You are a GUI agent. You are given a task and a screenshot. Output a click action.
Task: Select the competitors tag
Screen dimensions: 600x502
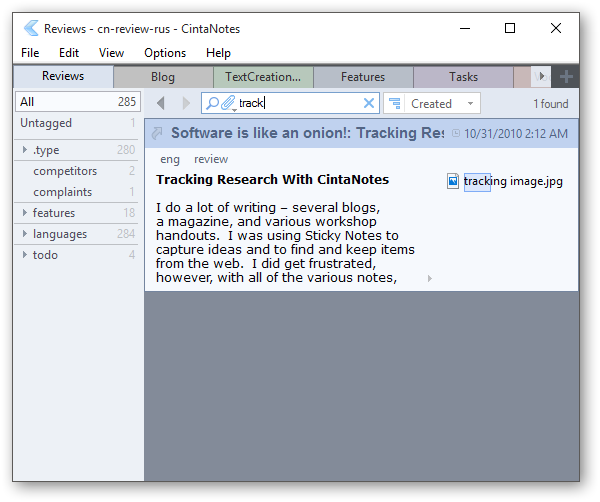[x=65, y=171]
